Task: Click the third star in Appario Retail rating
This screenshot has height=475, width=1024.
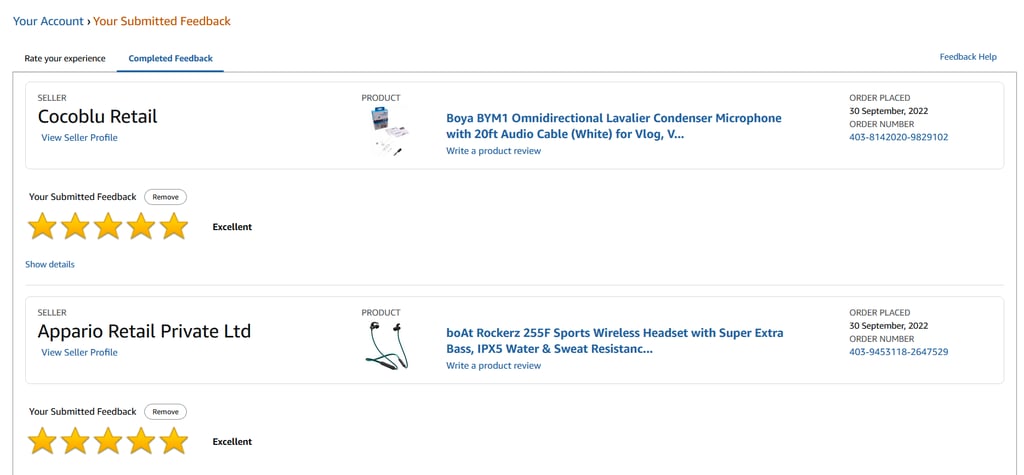Action: pyautogui.click(x=108, y=441)
